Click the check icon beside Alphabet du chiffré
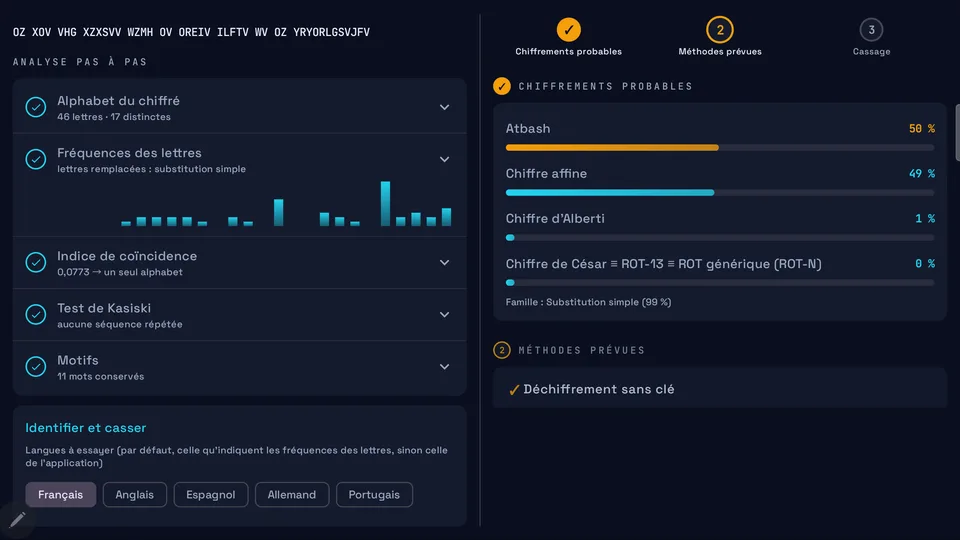Viewport: 960px width, 540px height. pos(36,107)
